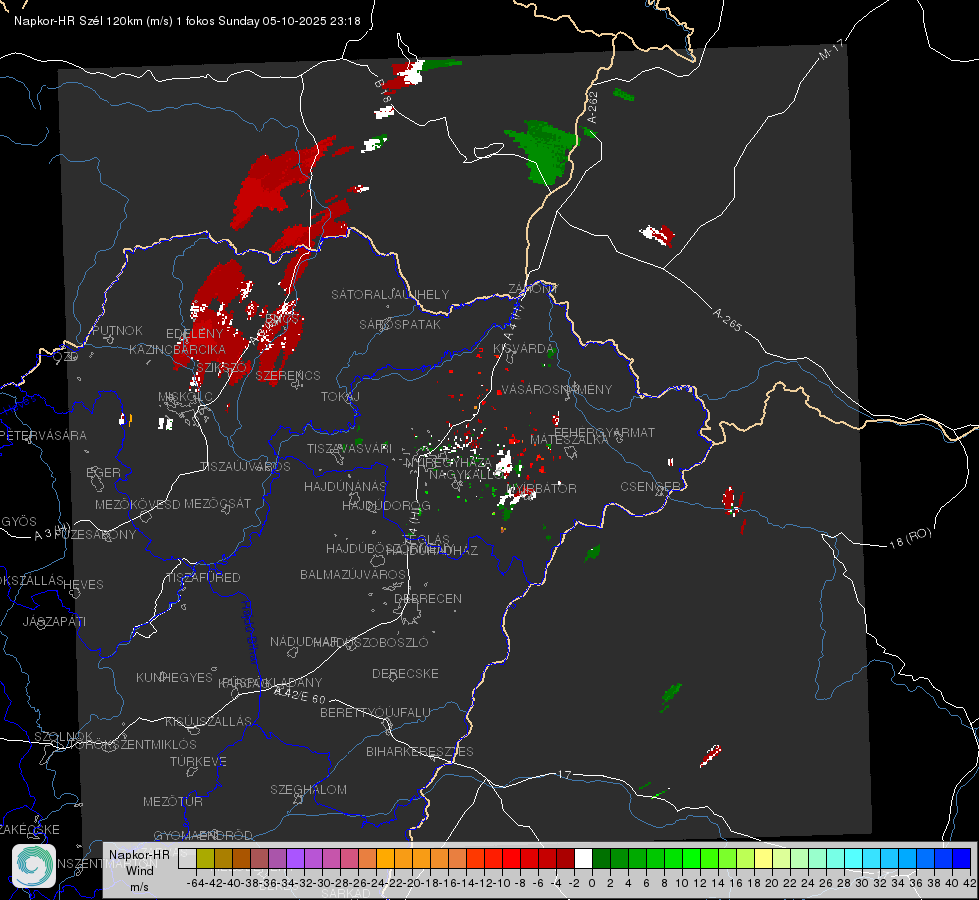Image resolution: width=979 pixels, height=900 pixels.
Task: Click the DEBRECEN city label
Action: click(x=428, y=598)
